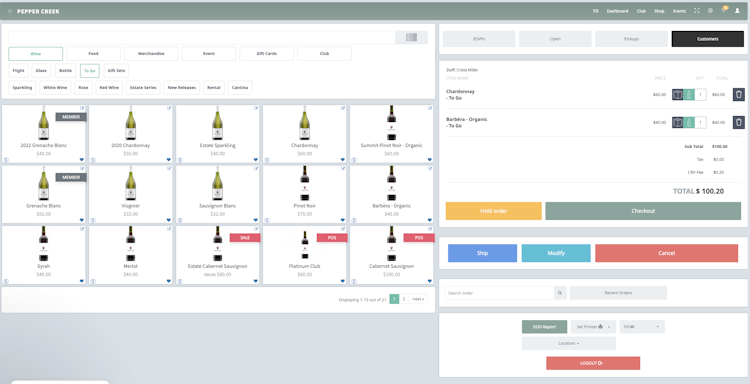
Task: Switch to the Pickups tab
Action: tap(631, 39)
